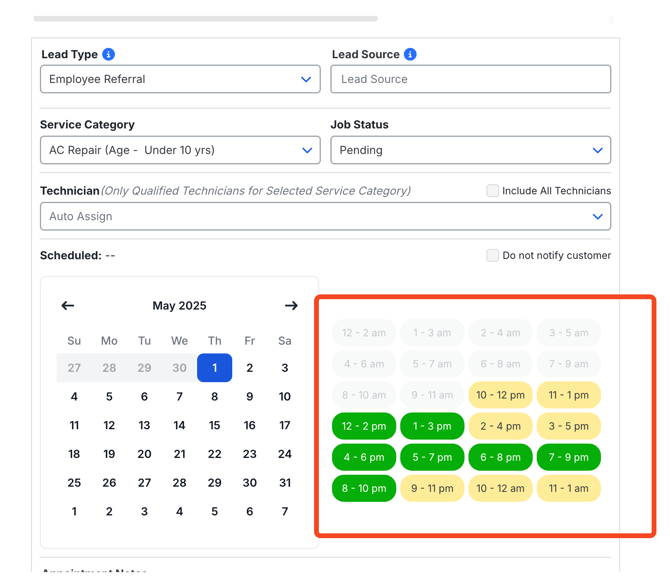This screenshot has width=670, height=588.
Task: Click the horizontal scrollbar at top
Action: click(206, 19)
